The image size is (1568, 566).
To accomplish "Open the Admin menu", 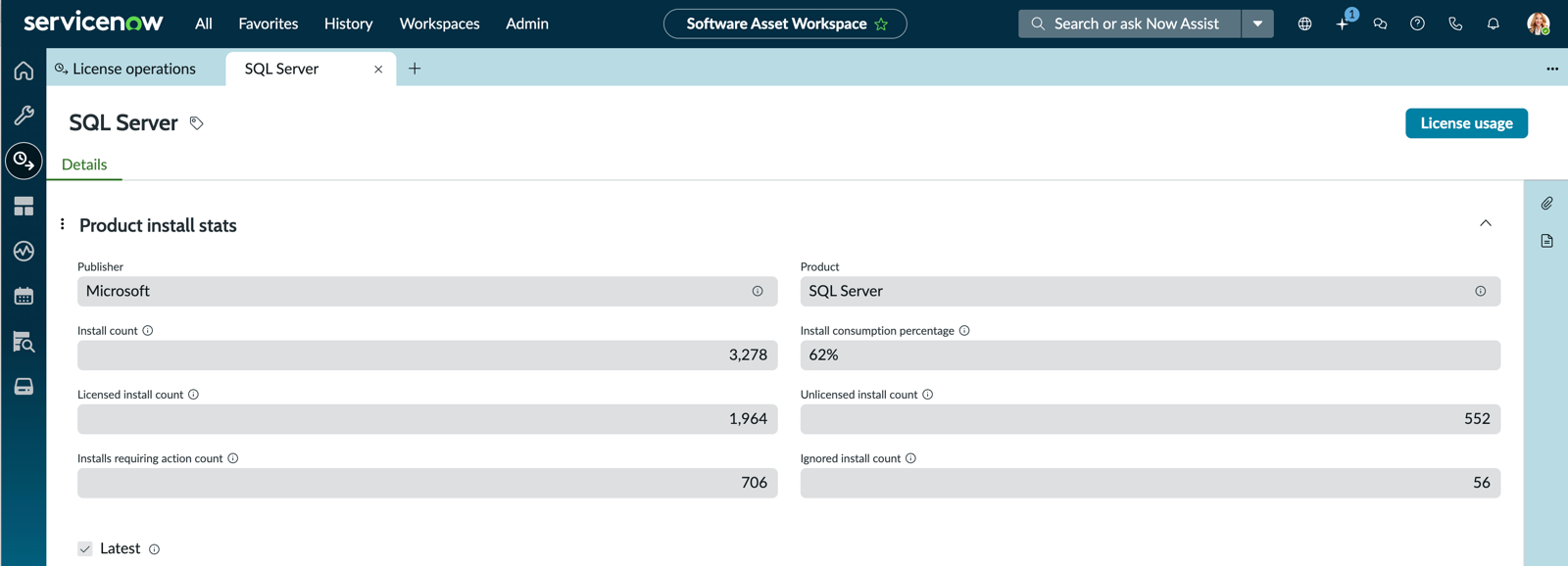I will click(527, 24).
